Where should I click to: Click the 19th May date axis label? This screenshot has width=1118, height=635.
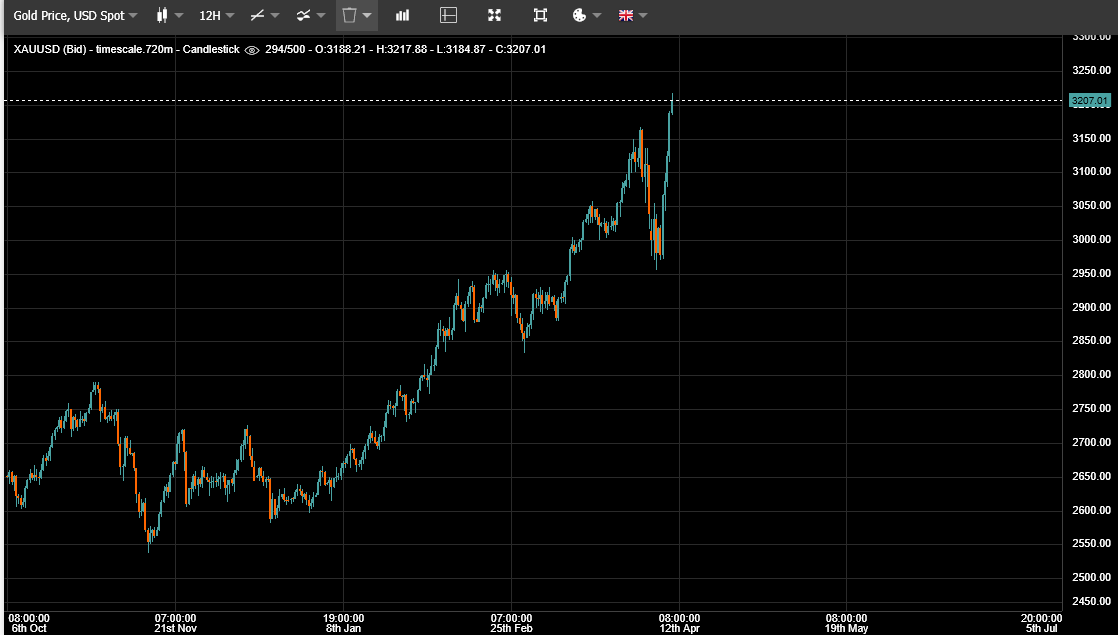pyautogui.click(x=846, y=628)
